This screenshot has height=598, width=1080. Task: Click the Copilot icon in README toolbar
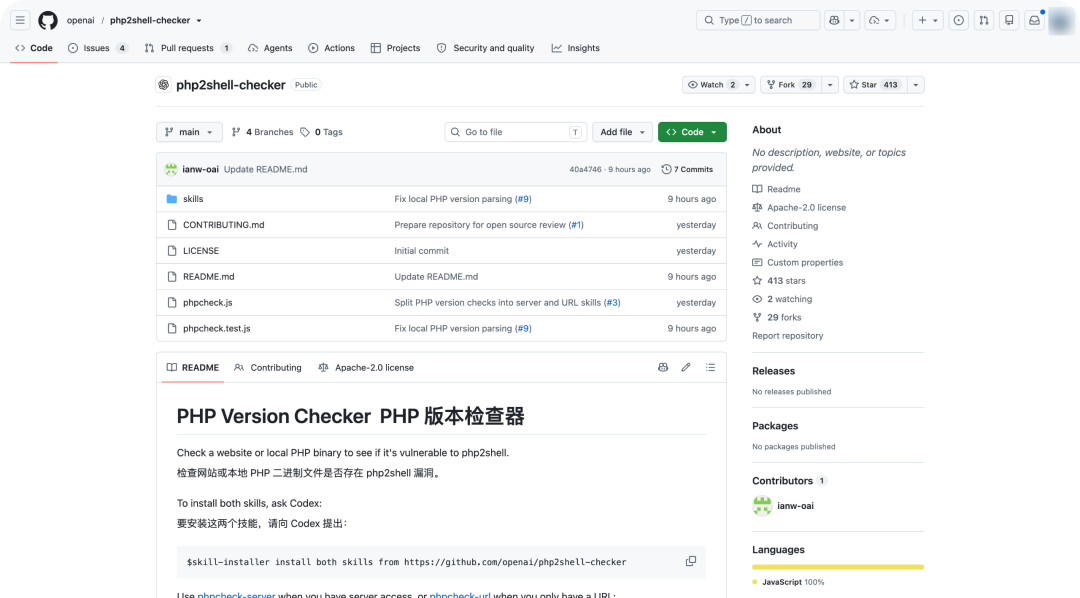663,367
